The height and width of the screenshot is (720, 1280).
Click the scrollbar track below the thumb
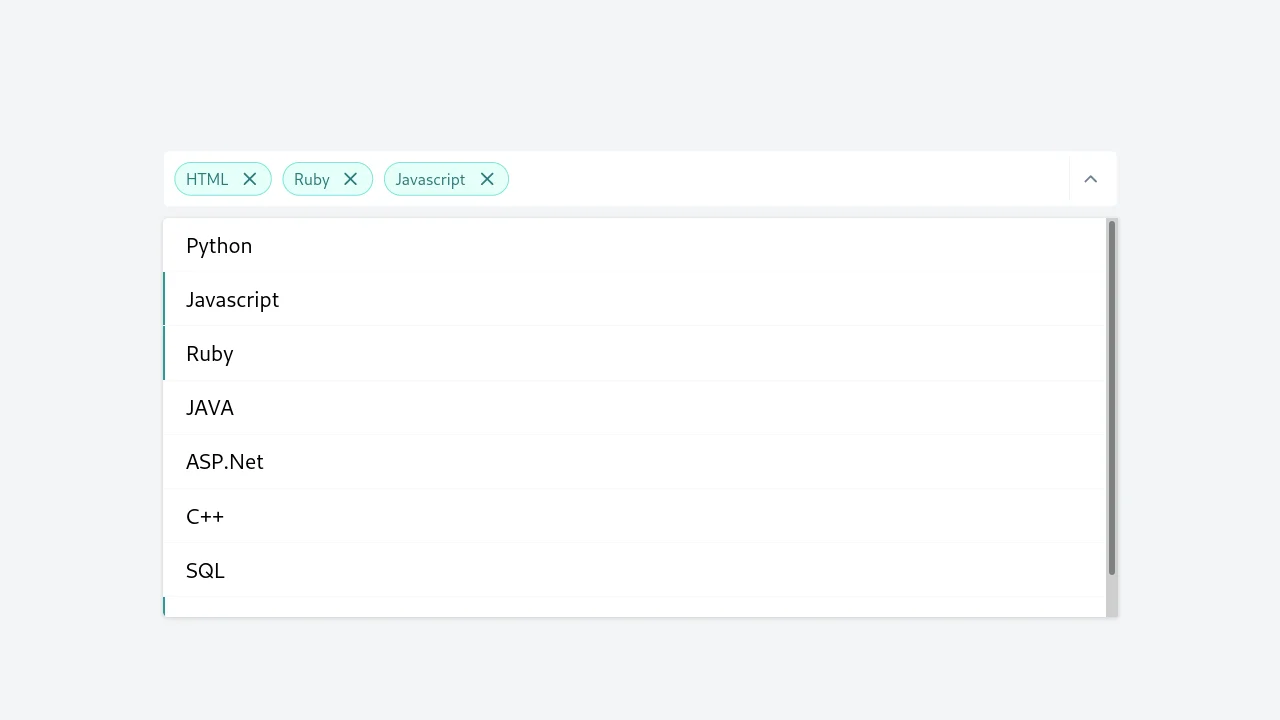1111,597
